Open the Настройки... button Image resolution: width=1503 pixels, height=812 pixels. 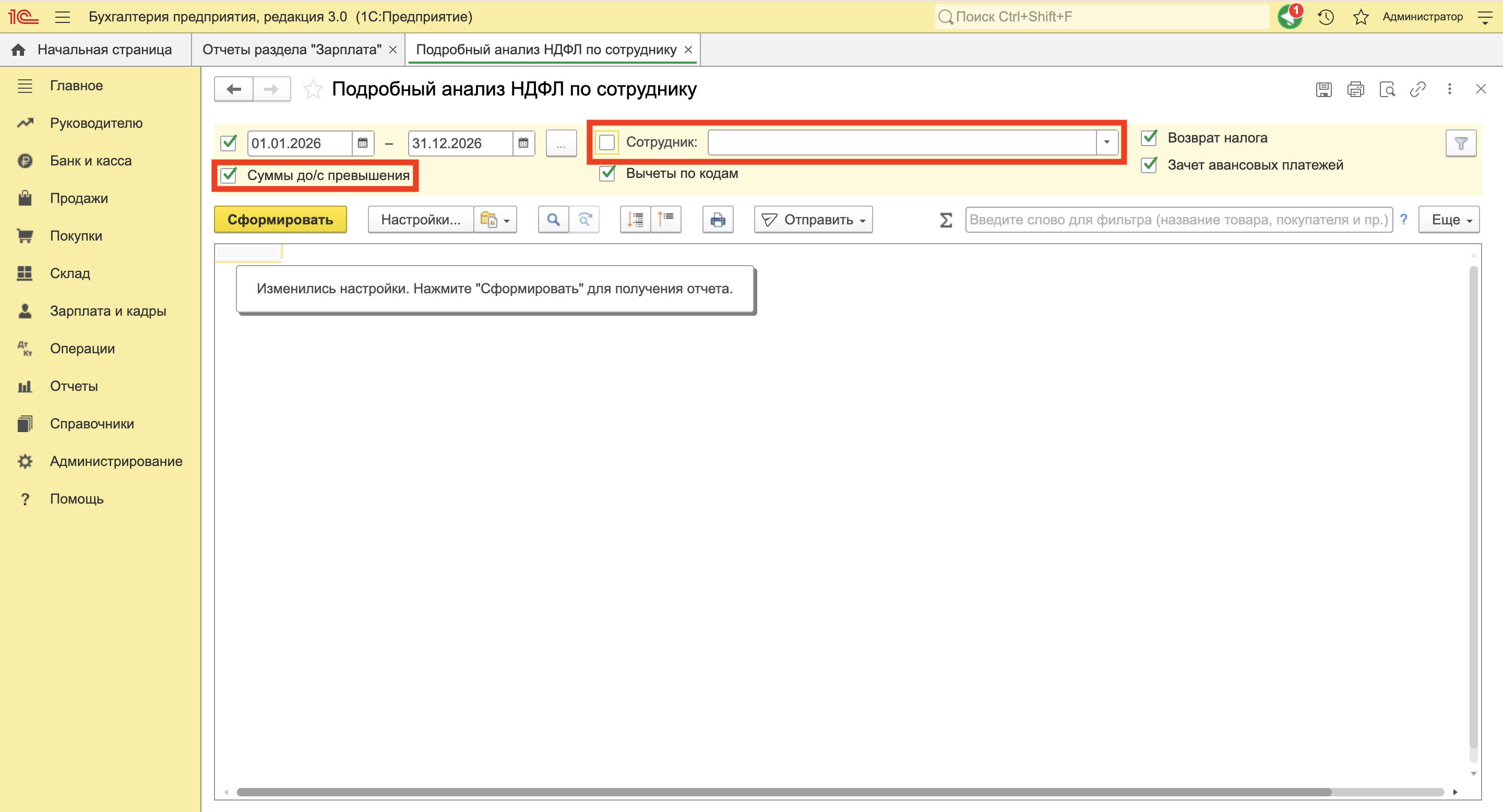[x=420, y=219]
